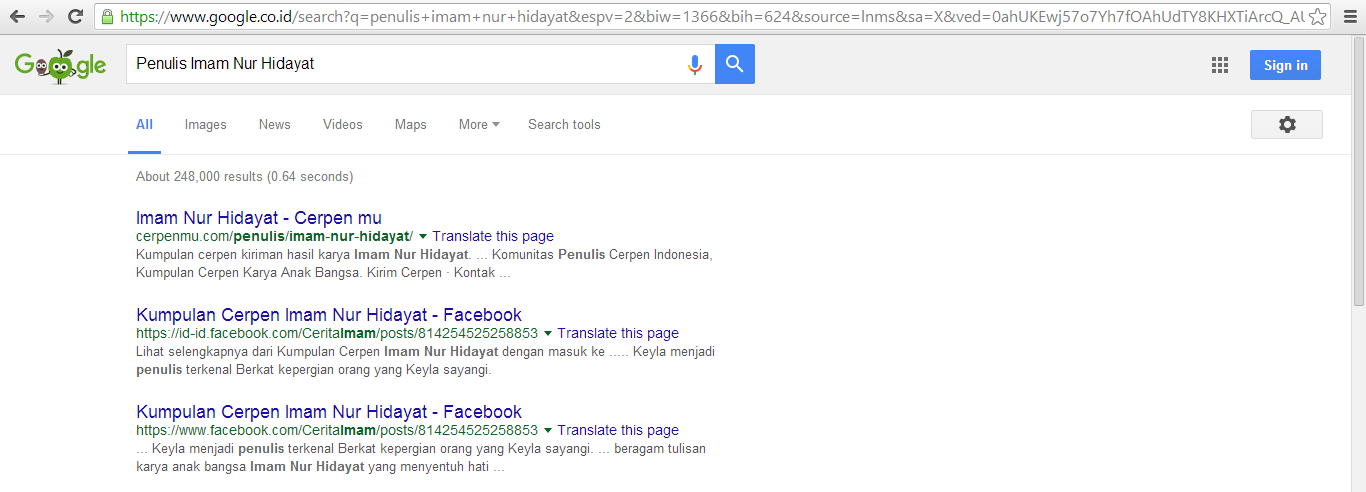Go to Google home via the logo
Image resolution: width=1366 pixels, height=492 pixels.
(60, 66)
